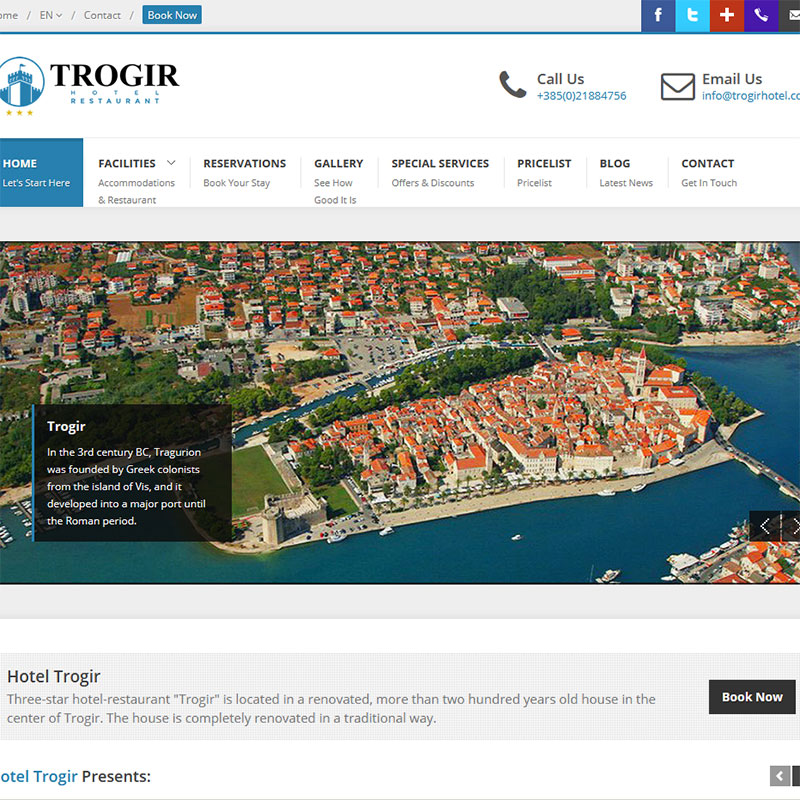Viewport: 800px width, 800px height.
Task: Click the red Google Plus icon
Action: click(x=727, y=16)
